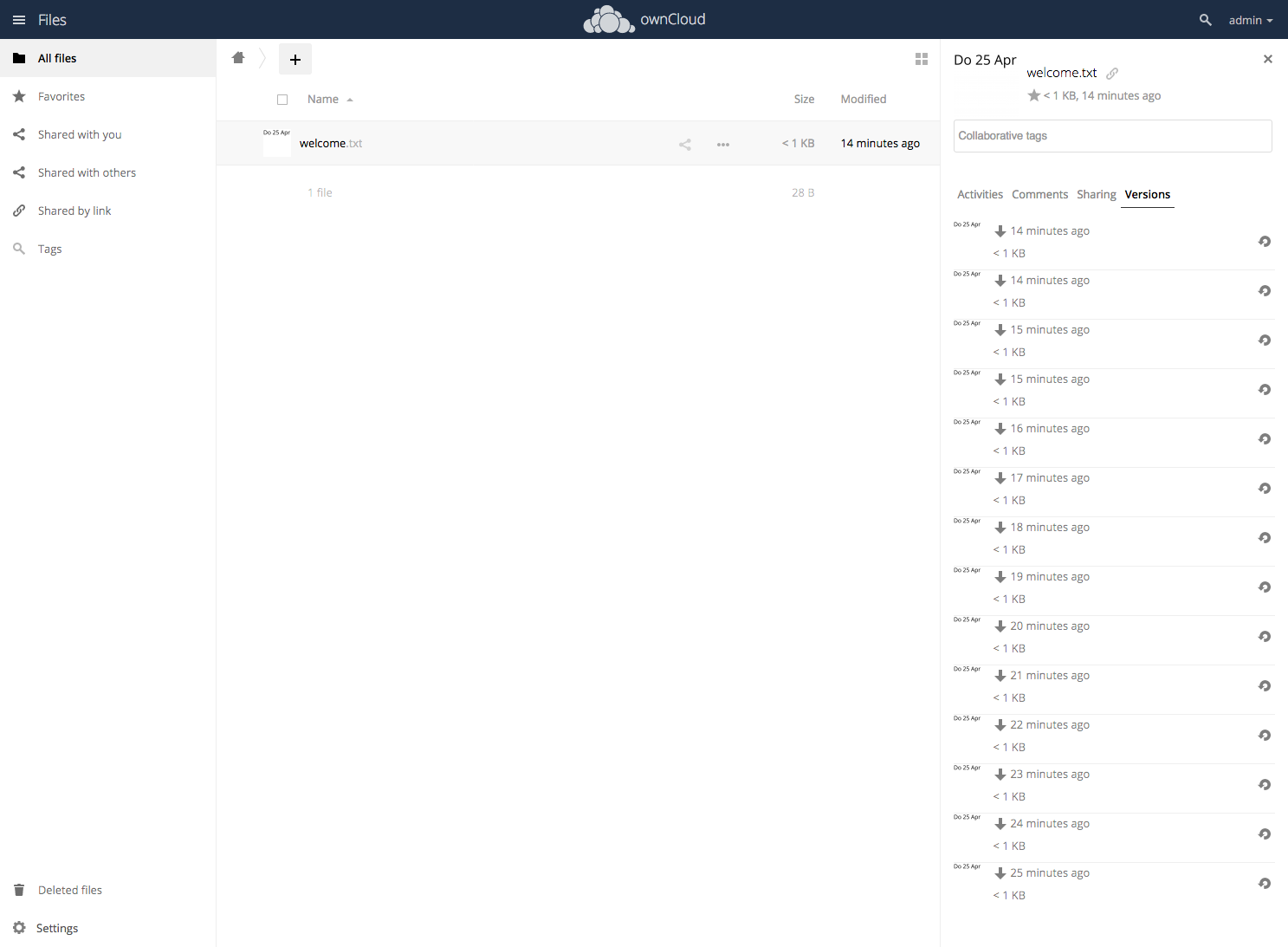
Task: Open the new file creation menu
Action: (x=294, y=59)
